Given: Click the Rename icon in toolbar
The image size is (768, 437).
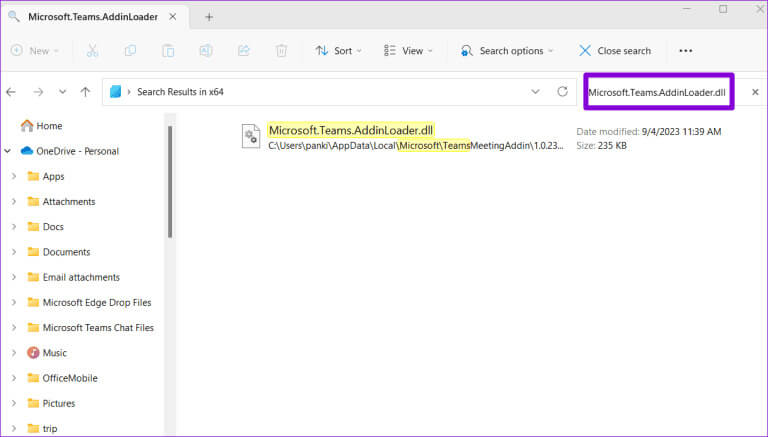Looking at the screenshot, I should click(206, 50).
